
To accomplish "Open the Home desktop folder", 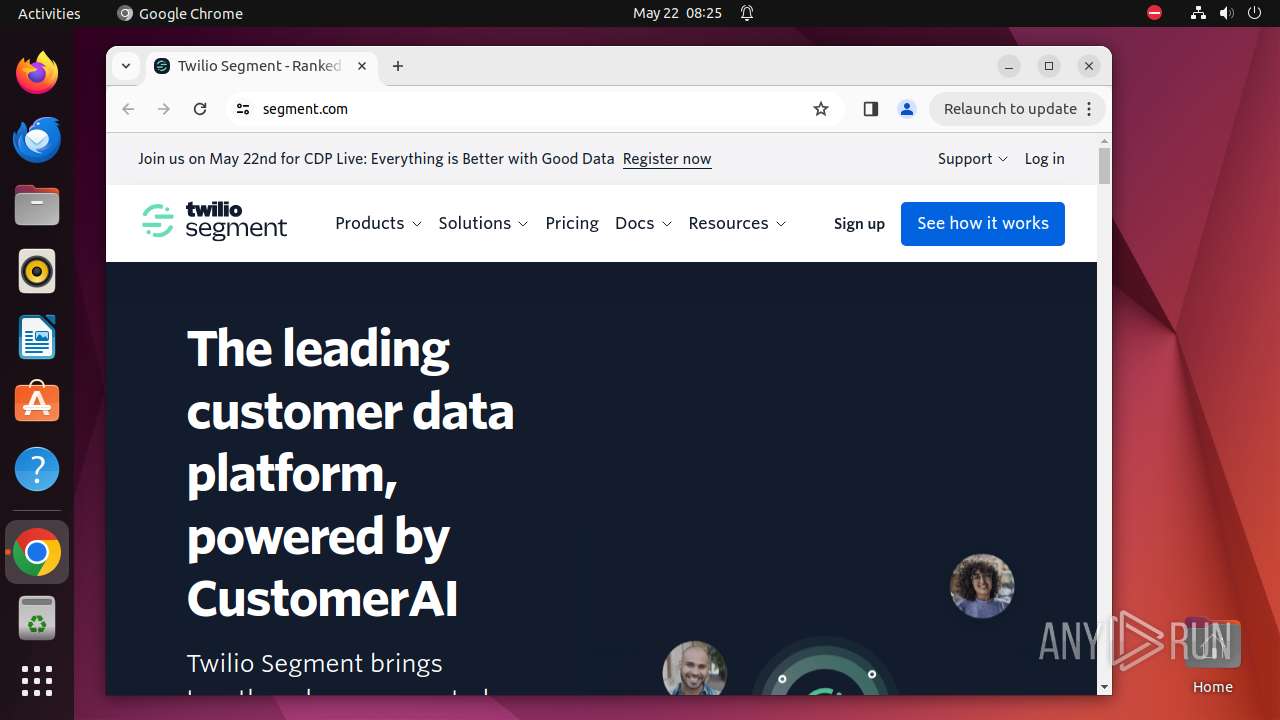I will click(x=1212, y=656).
